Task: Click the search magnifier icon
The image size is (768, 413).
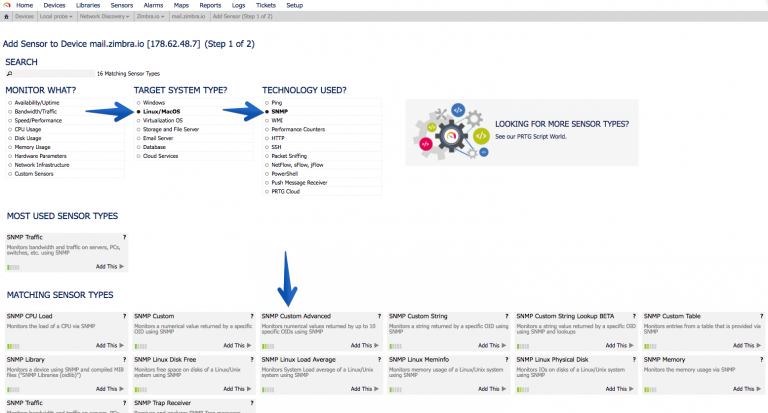Action: click(x=9, y=73)
